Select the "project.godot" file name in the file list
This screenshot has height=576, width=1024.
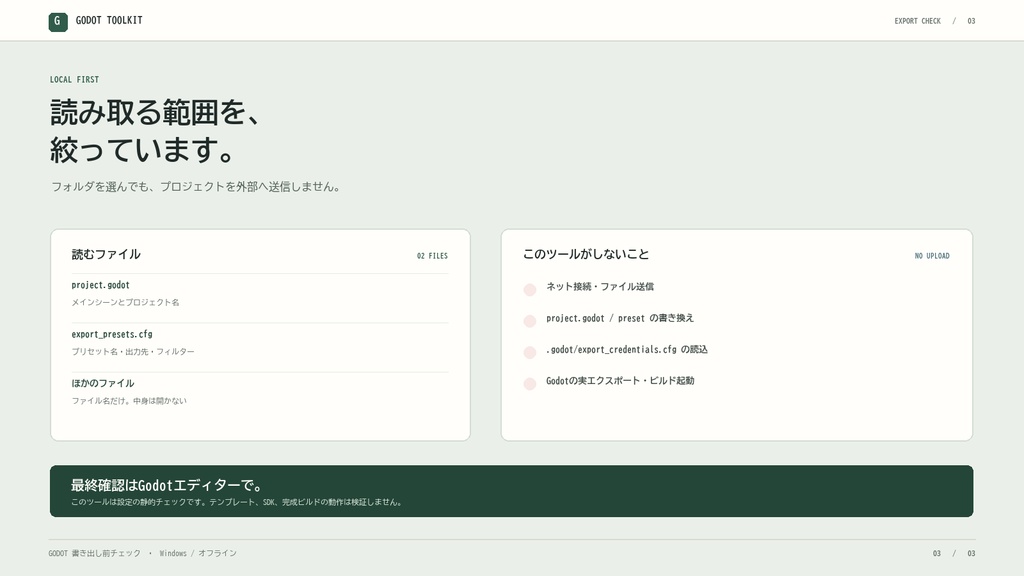coord(101,285)
